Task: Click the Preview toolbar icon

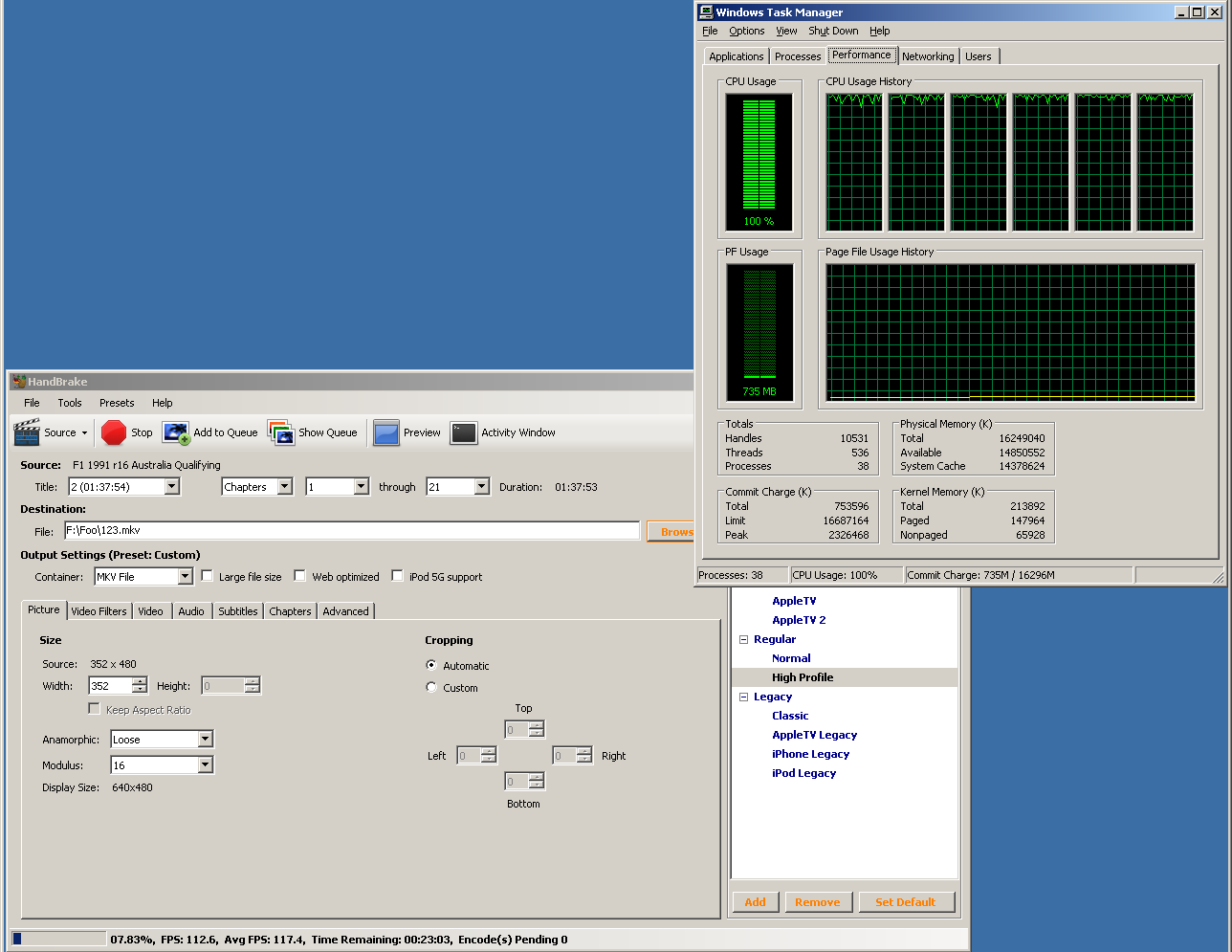Action: (x=386, y=433)
